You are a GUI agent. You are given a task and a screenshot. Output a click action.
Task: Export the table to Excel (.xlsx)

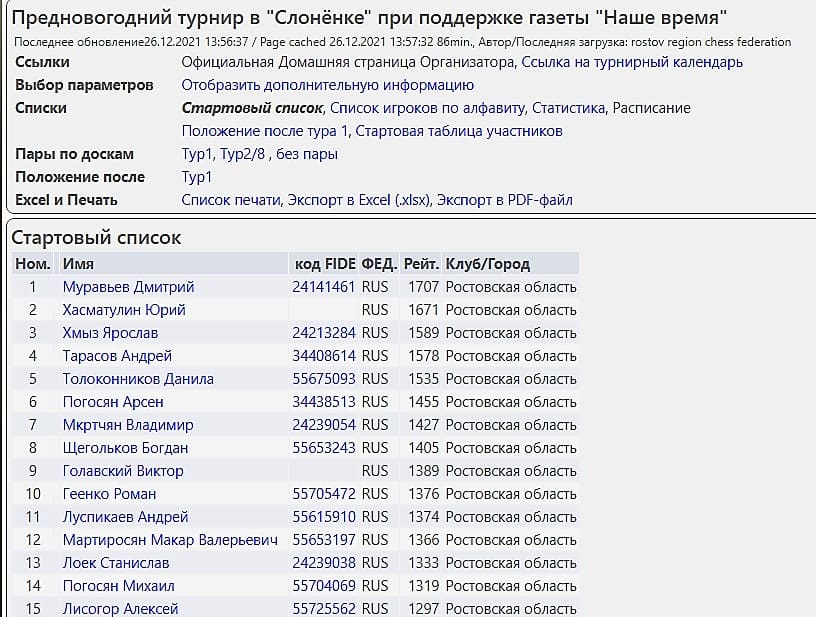359,200
